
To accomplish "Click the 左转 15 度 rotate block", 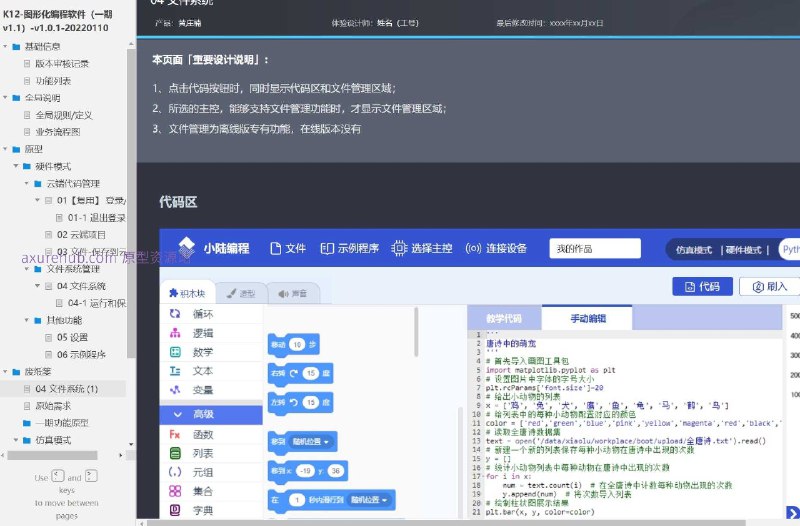I will [x=300, y=403].
